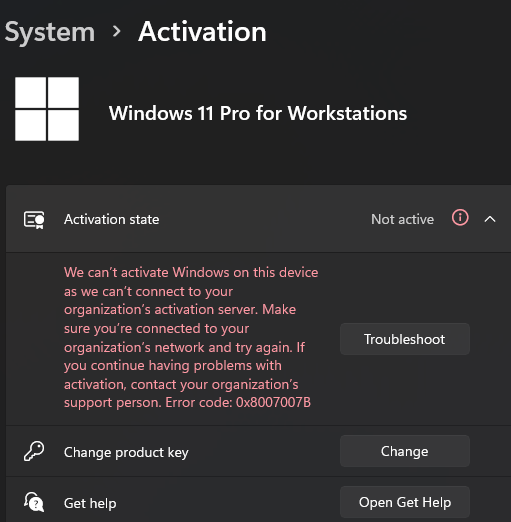Open Get Help via its button

tap(405, 502)
